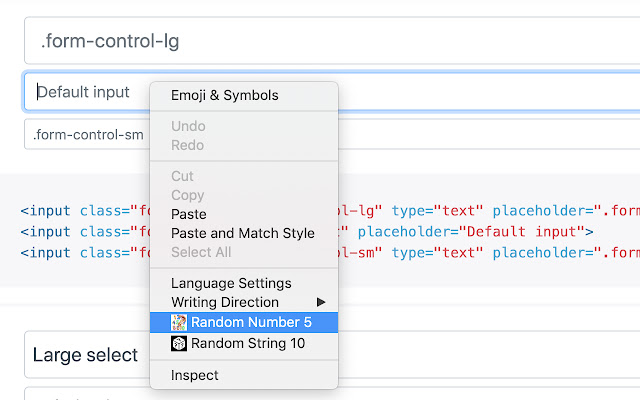Screen dimensions: 640x400
Task: Click Copy in the context menu
Action: [x=187, y=195]
